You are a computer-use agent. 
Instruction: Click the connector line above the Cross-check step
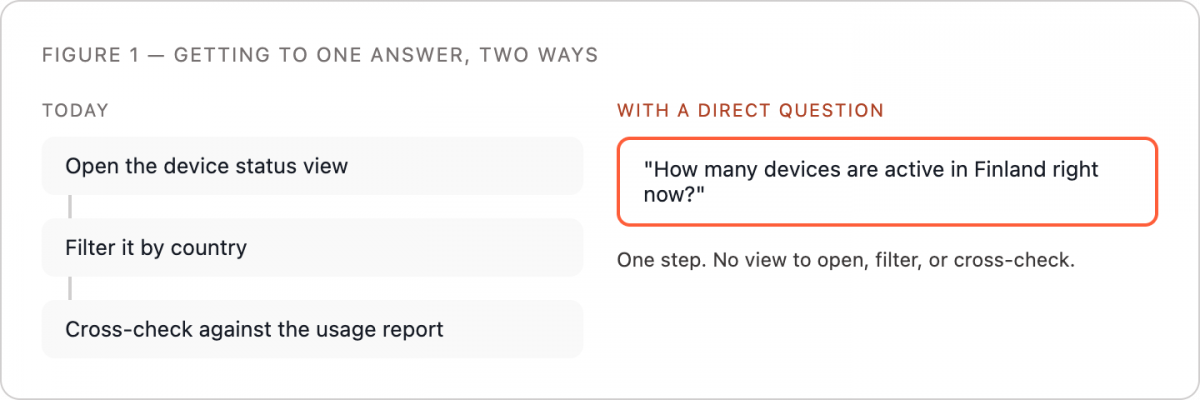[x=70, y=288]
